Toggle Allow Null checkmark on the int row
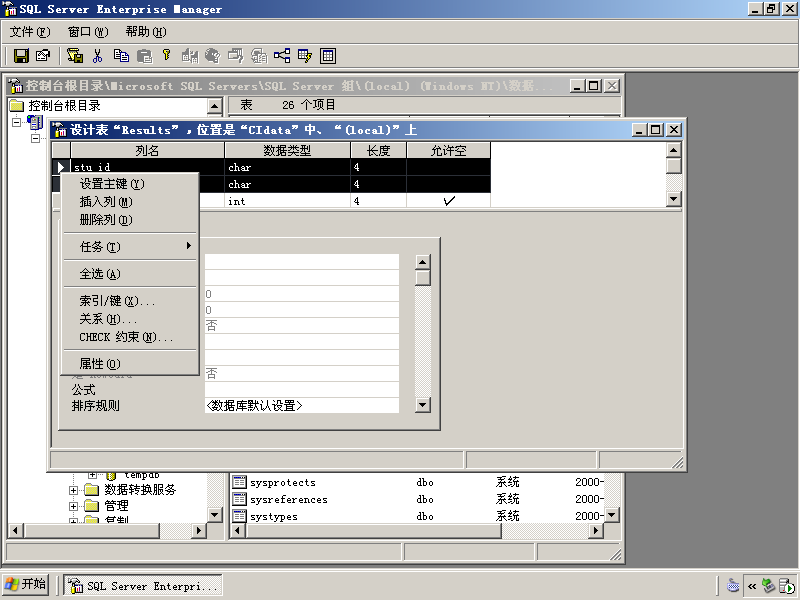Screen dimensions: 800x600 click(x=448, y=201)
